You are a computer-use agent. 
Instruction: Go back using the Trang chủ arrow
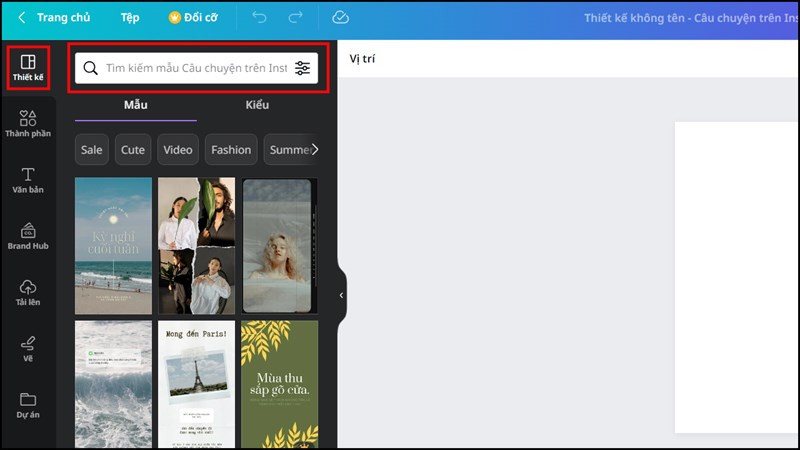21,17
